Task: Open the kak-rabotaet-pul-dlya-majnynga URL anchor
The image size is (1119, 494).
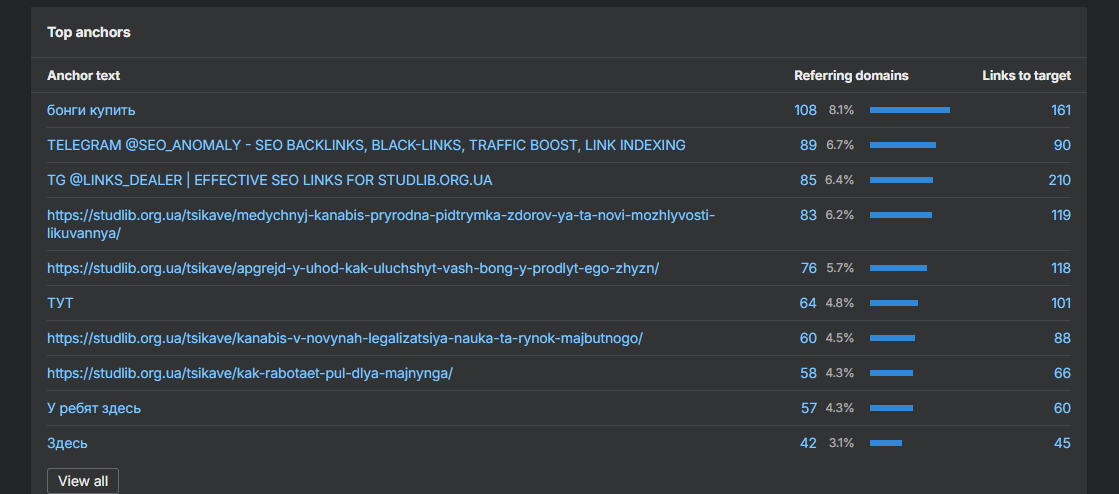Action: click(x=250, y=373)
